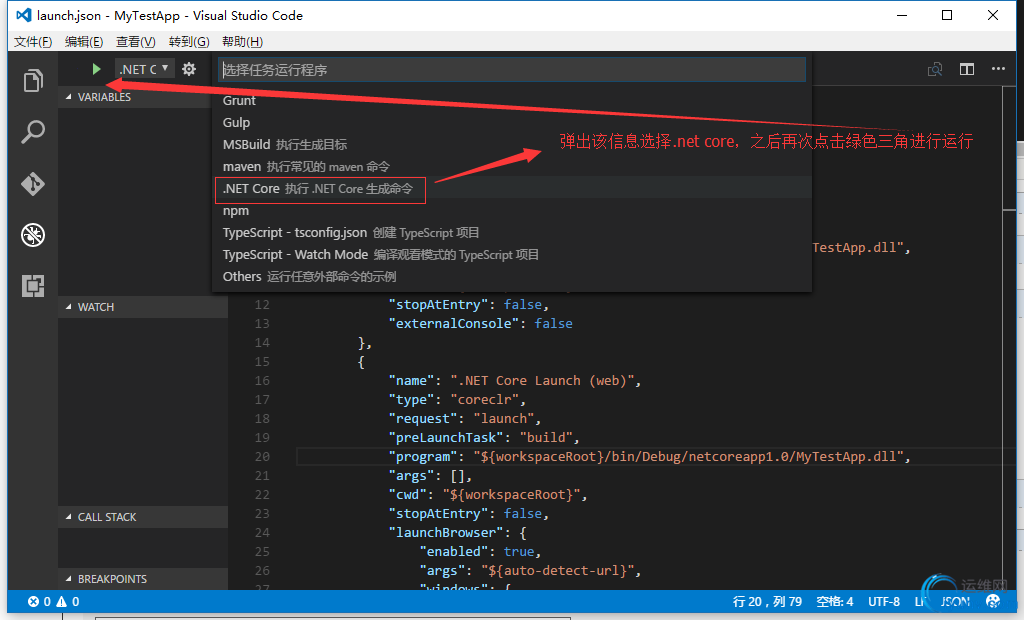Click the Visual Studio Code logo in title bar
Viewport: 1024px width, 620px height.
point(24,15)
